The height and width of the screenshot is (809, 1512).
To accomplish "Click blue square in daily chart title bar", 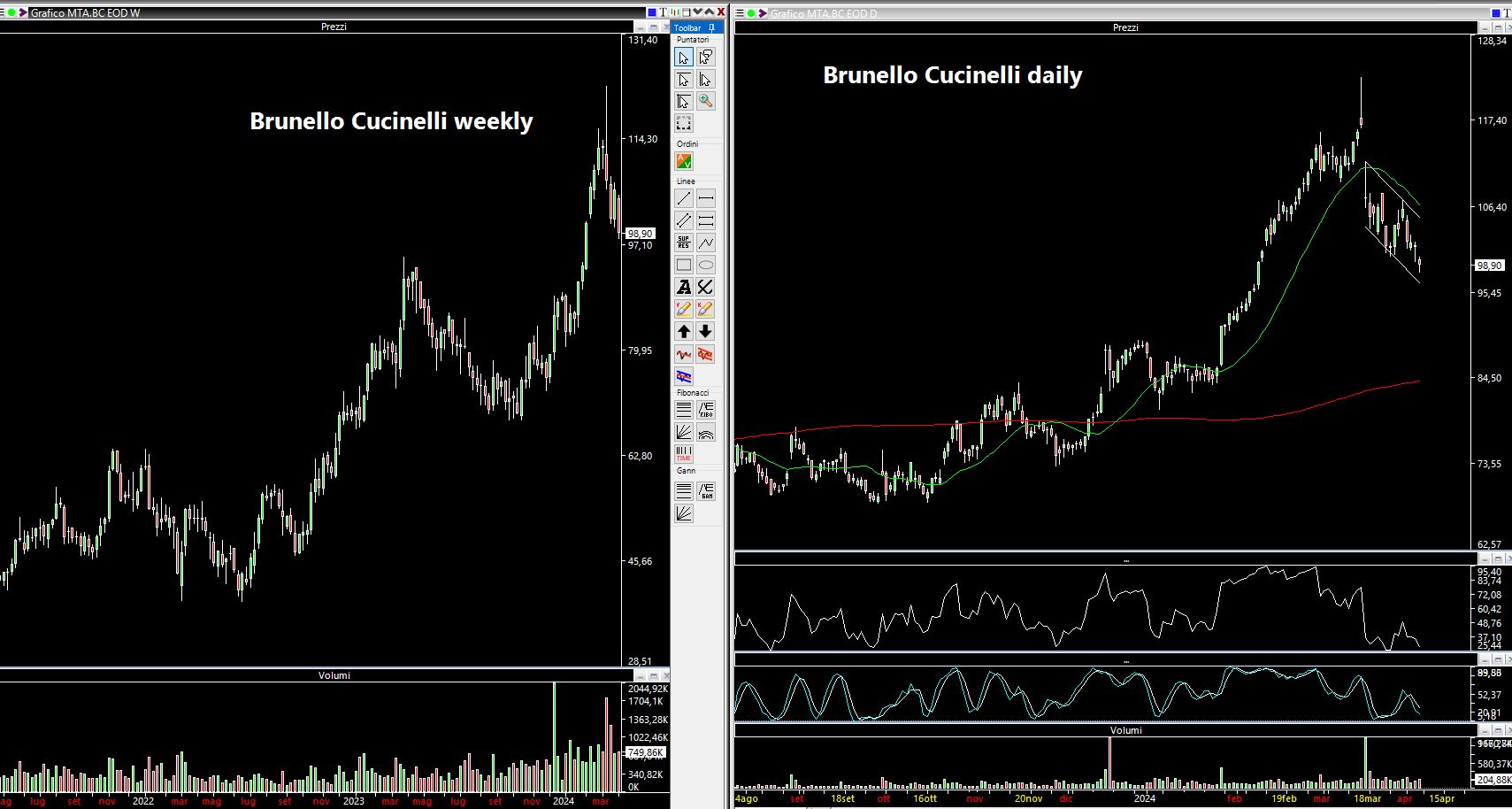I will tap(1496, 13).
